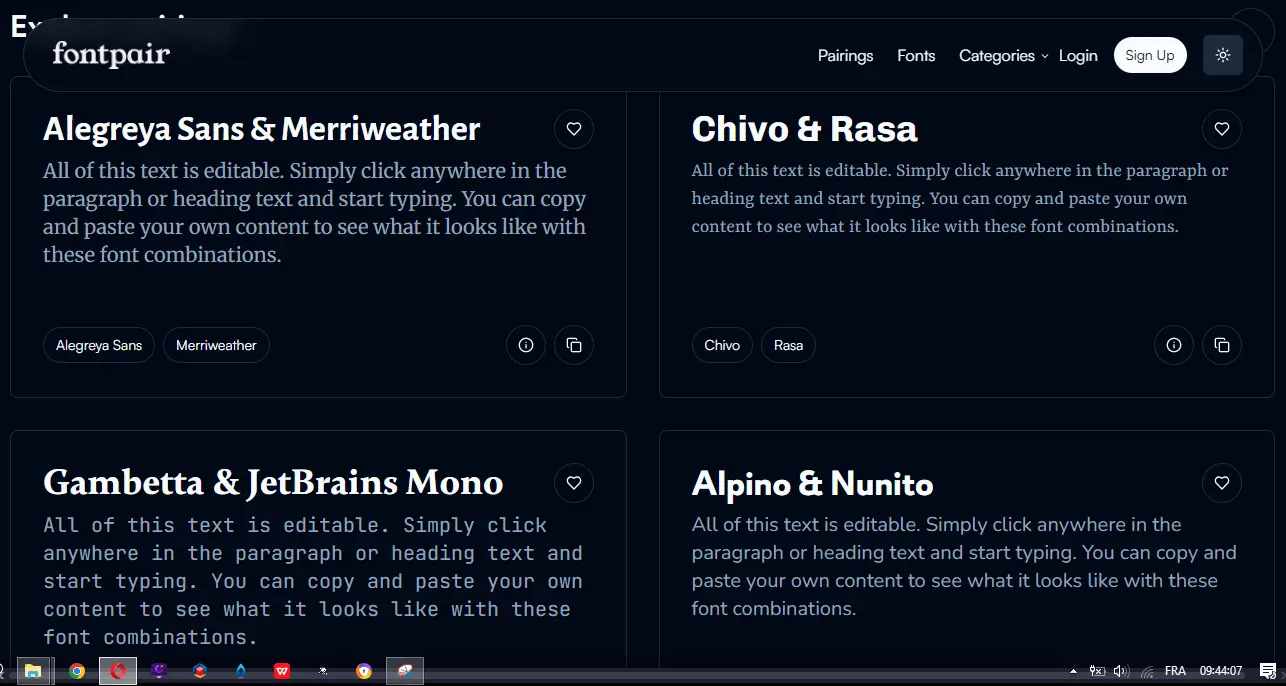Expand the Categories dropdown
Viewport: 1286px width, 686px height.
point(1003,56)
